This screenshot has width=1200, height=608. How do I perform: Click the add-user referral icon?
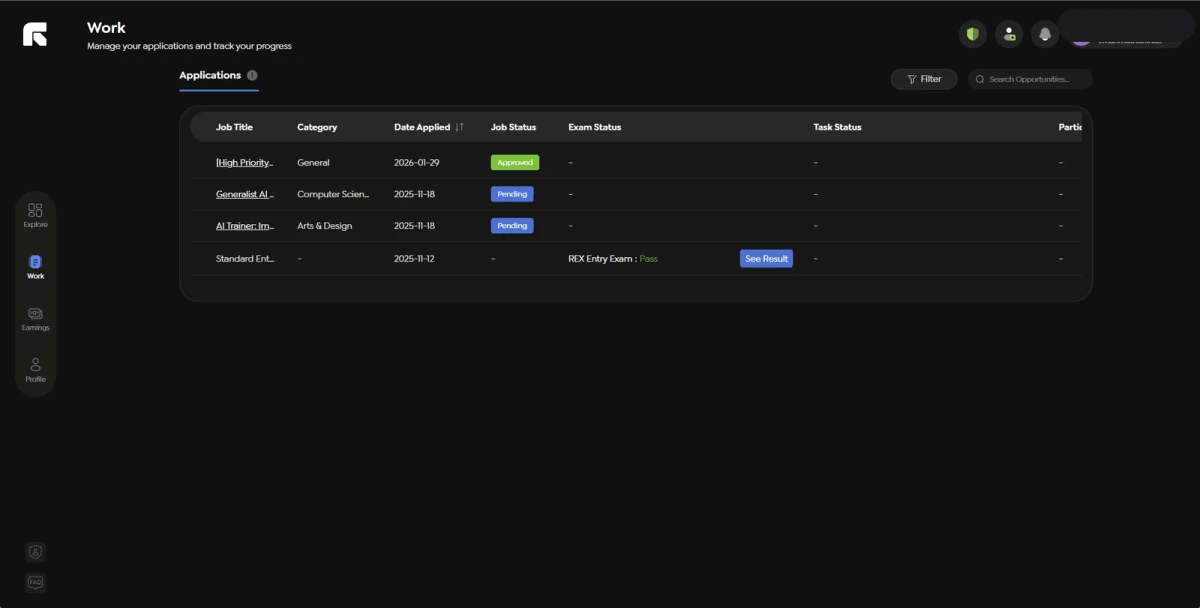click(1008, 34)
